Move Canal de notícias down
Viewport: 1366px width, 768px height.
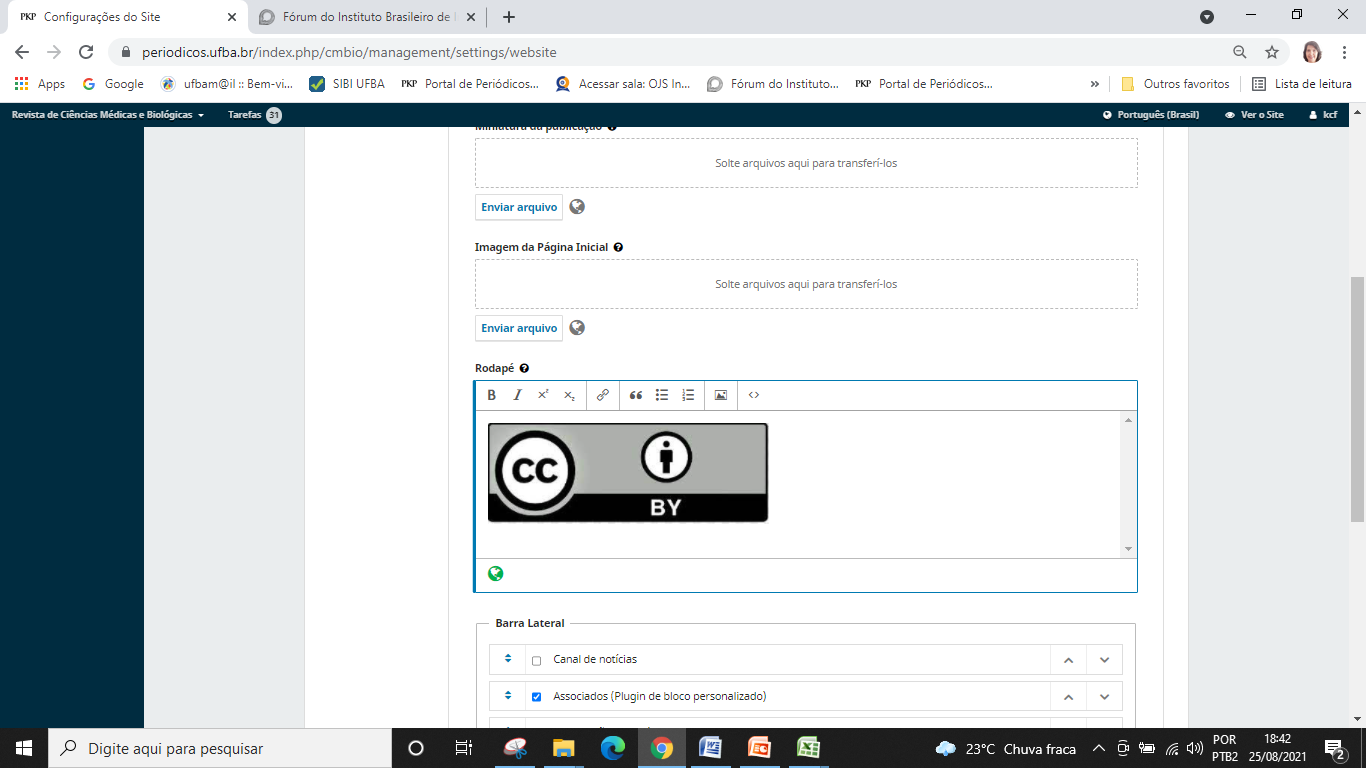pyautogui.click(x=1104, y=660)
